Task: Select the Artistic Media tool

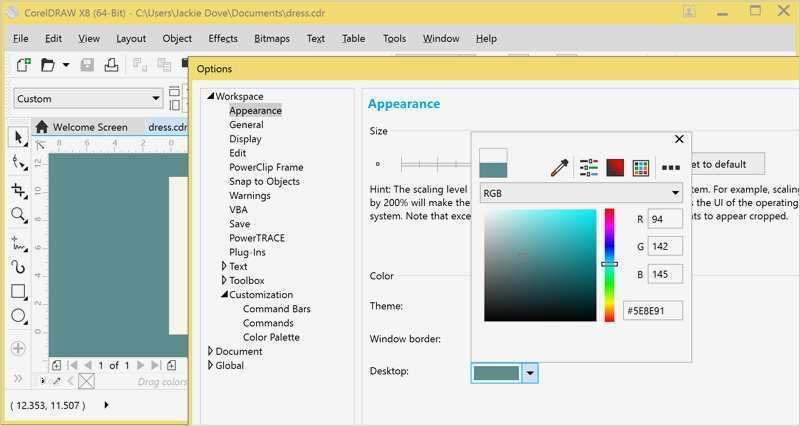Action: [x=18, y=267]
